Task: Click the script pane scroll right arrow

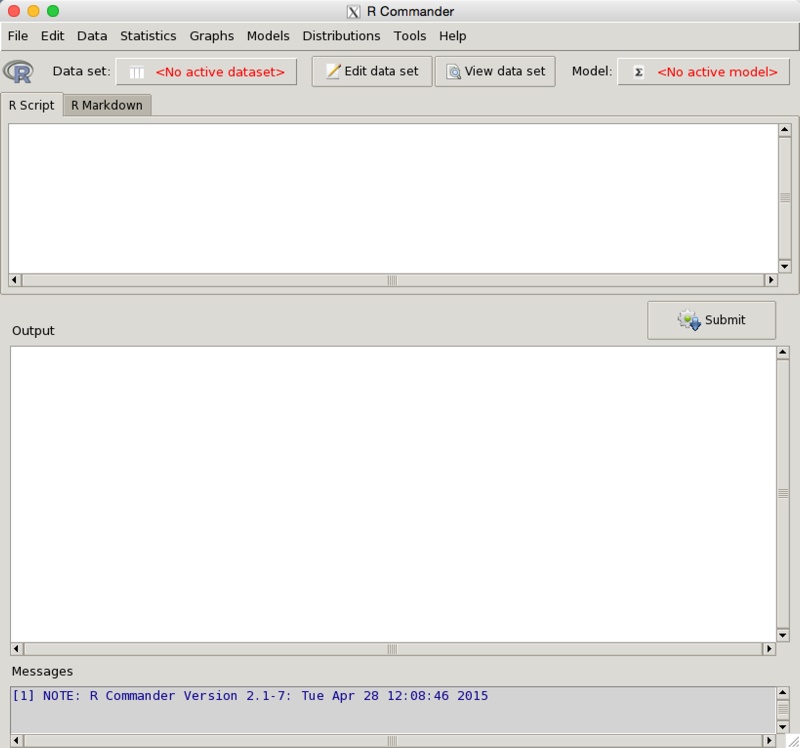Action: (771, 280)
